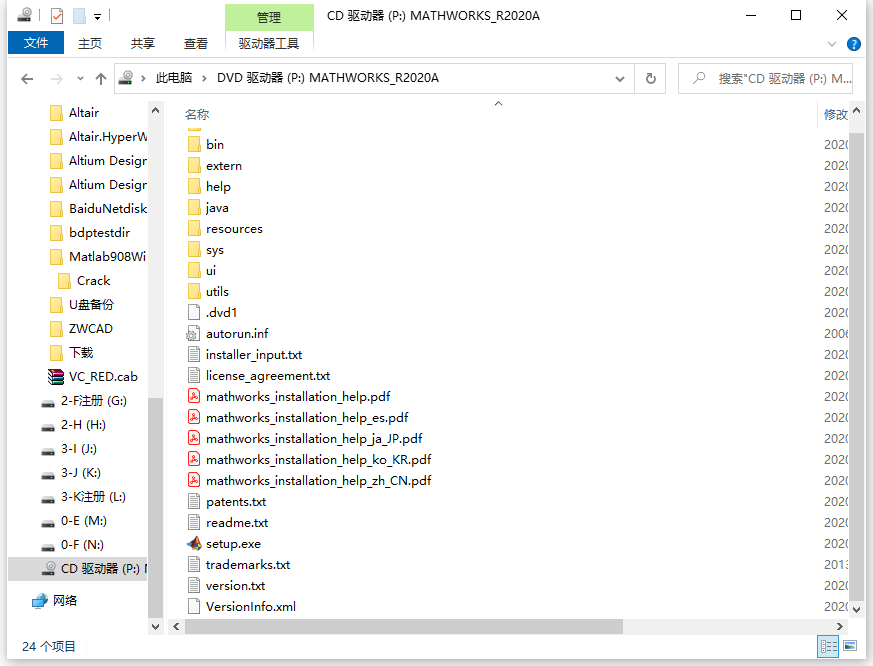Select the mathworks_installation_help.pdf icon
873x666 pixels.
(x=194, y=396)
